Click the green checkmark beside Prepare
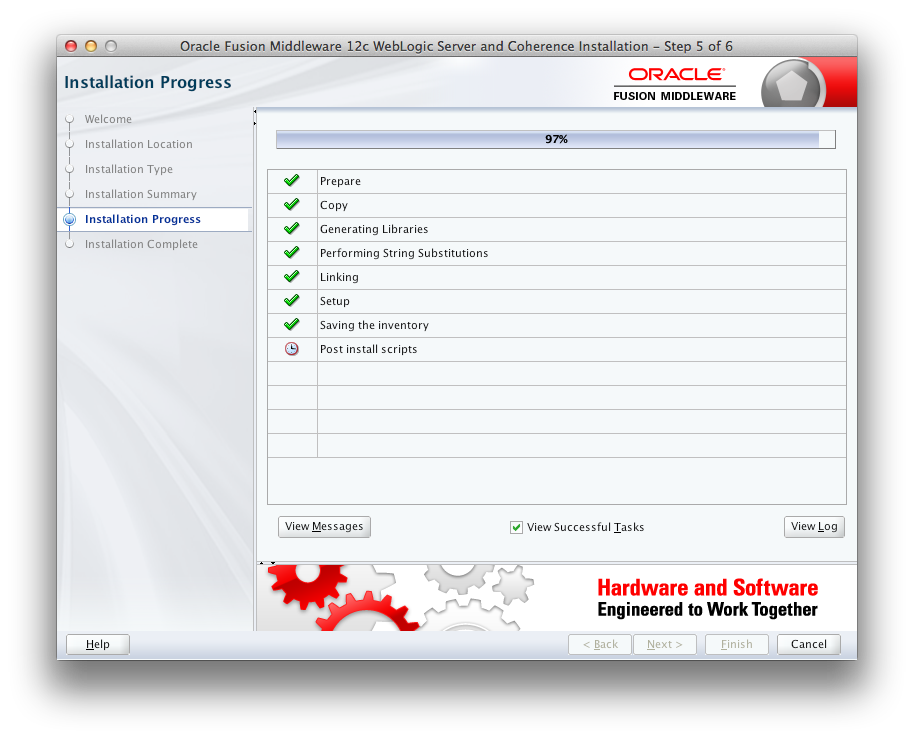Screen dimensions: 914x739 point(291,181)
